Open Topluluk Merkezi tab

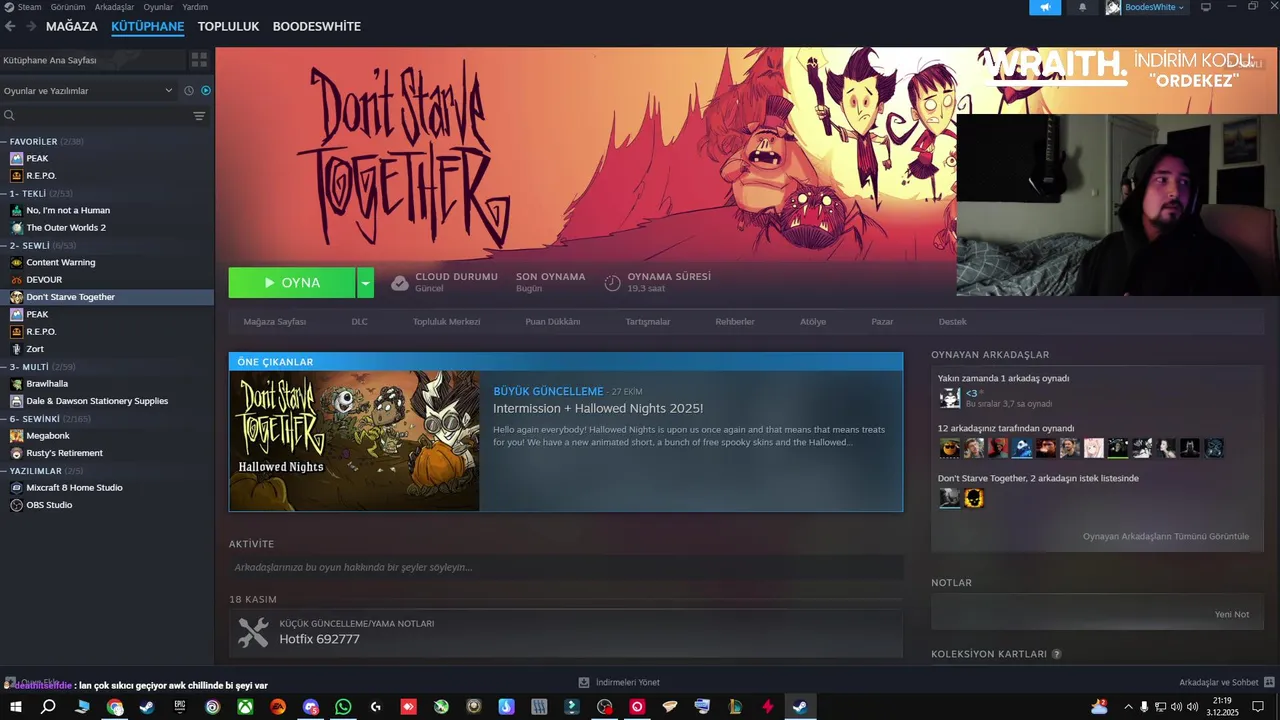[447, 322]
